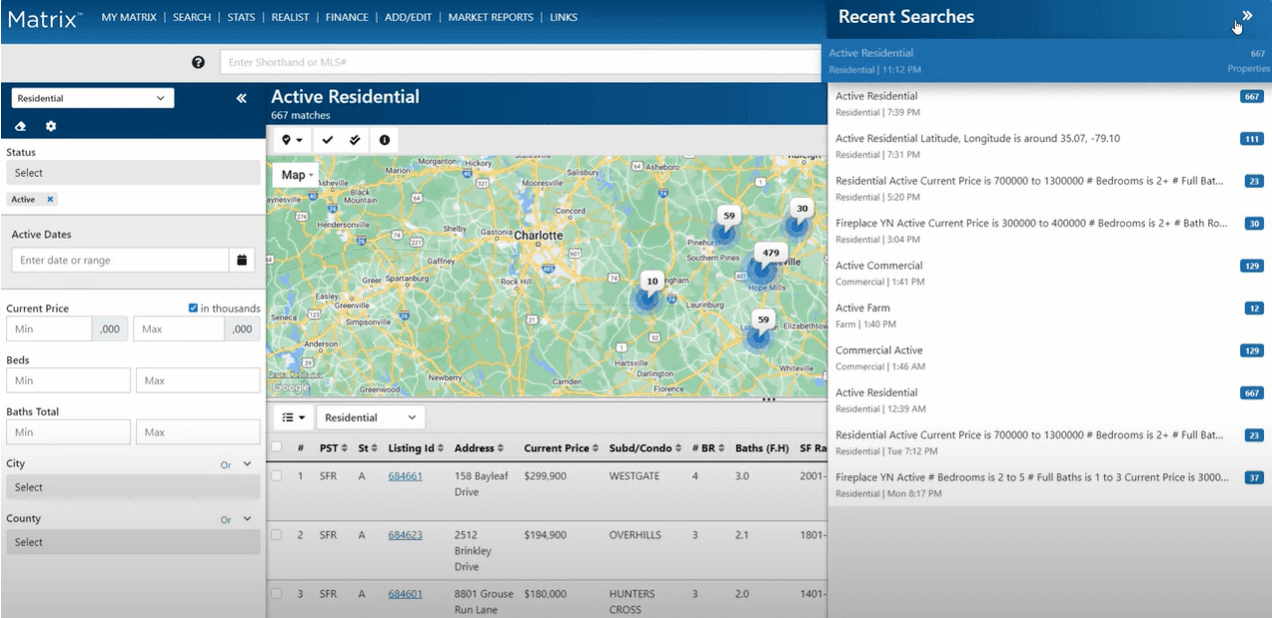Check the checkbox for listing 684661
The width and height of the screenshot is (1272, 618).
pyautogui.click(x=277, y=476)
